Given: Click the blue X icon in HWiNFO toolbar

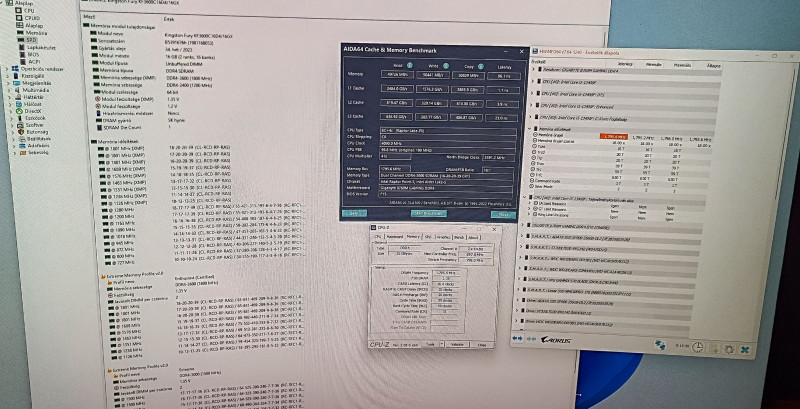Looking at the screenshot, I should click(x=745, y=350).
